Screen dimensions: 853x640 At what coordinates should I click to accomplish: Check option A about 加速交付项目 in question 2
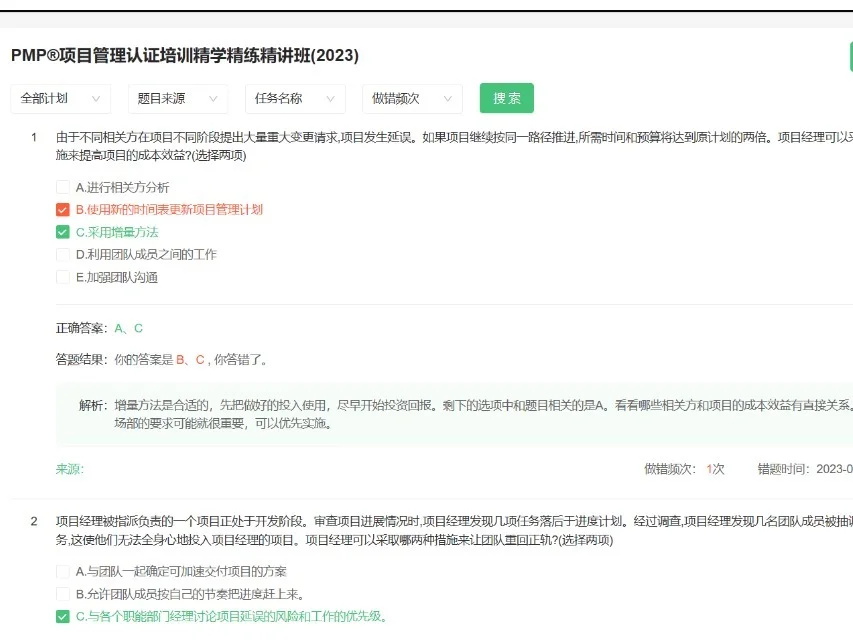click(x=60, y=572)
